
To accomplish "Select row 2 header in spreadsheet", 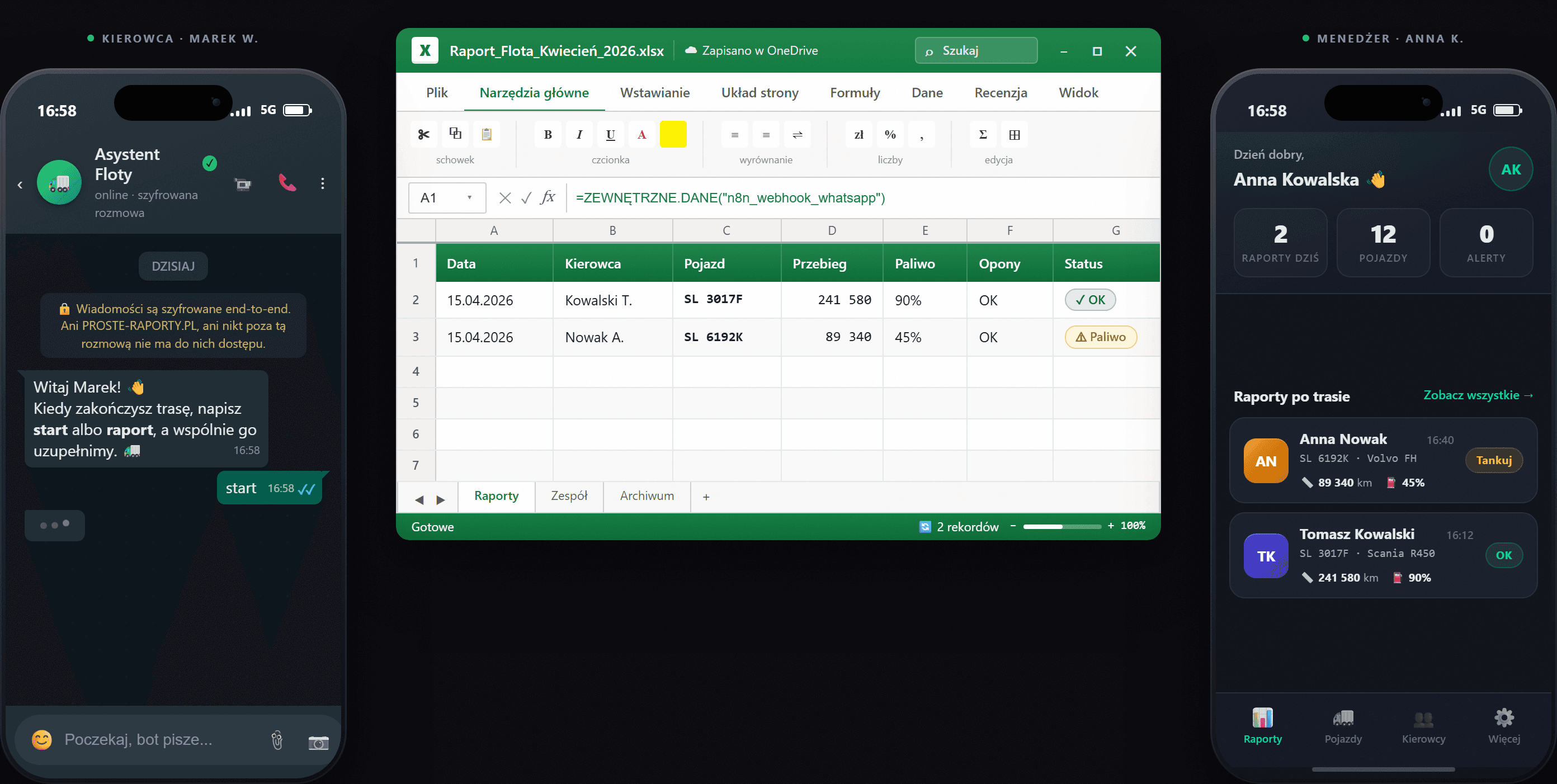I will (416, 300).
